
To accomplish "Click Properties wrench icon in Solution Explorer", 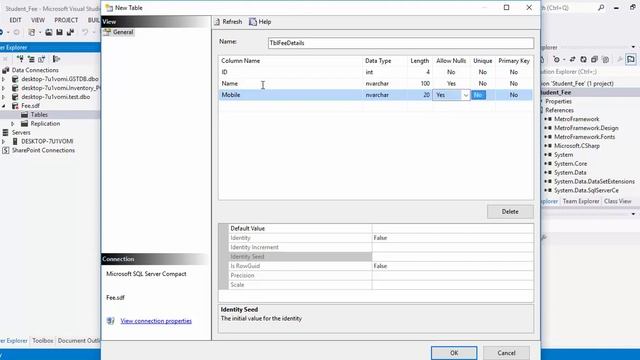I will (620, 60).
